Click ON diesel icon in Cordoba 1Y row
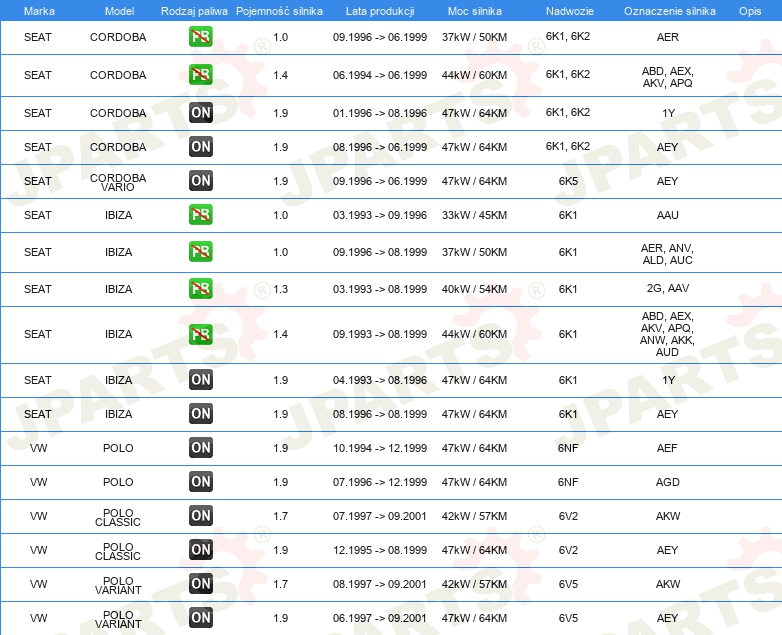Viewport: 782px width, 635px height. pyautogui.click(x=200, y=113)
